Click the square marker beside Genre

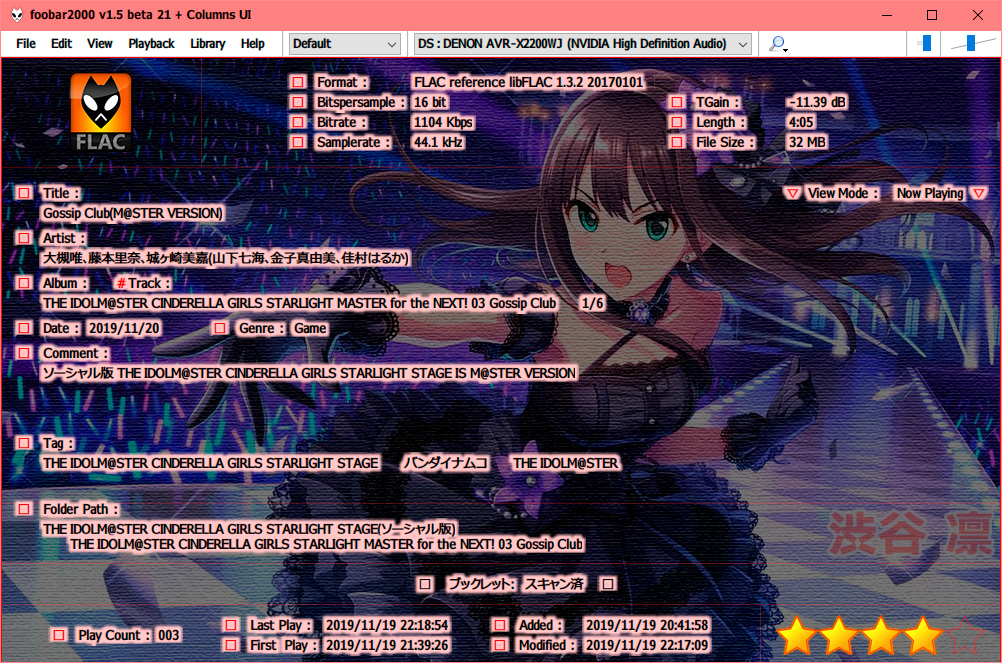click(x=220, y=328)
